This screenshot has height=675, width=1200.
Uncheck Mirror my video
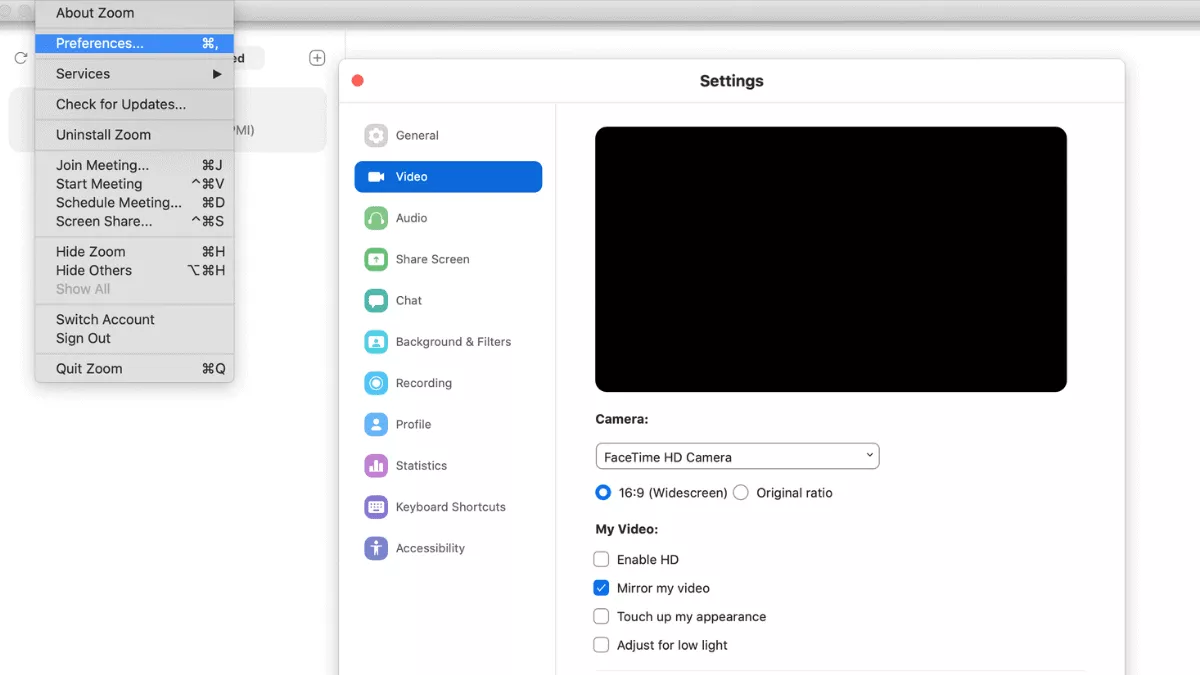click(x=601, y=588)
